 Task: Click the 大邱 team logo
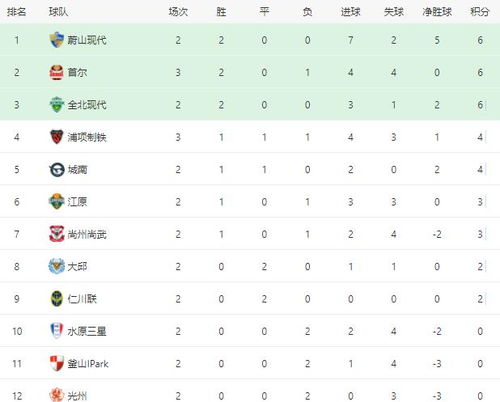(57, 266)
